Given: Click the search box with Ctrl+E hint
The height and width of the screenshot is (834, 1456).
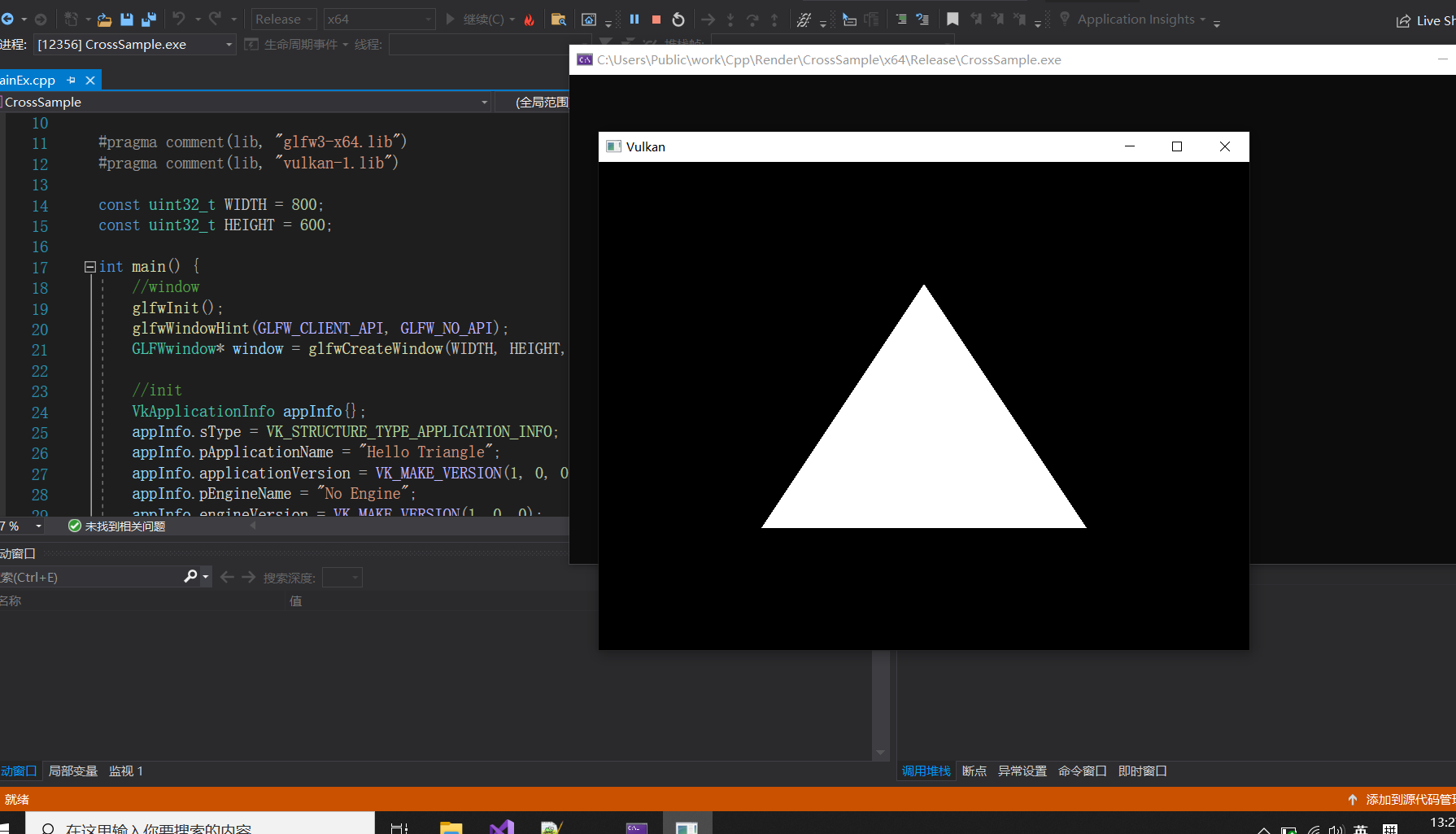Looking at the screenshot, I should click(x=89, y=577).
